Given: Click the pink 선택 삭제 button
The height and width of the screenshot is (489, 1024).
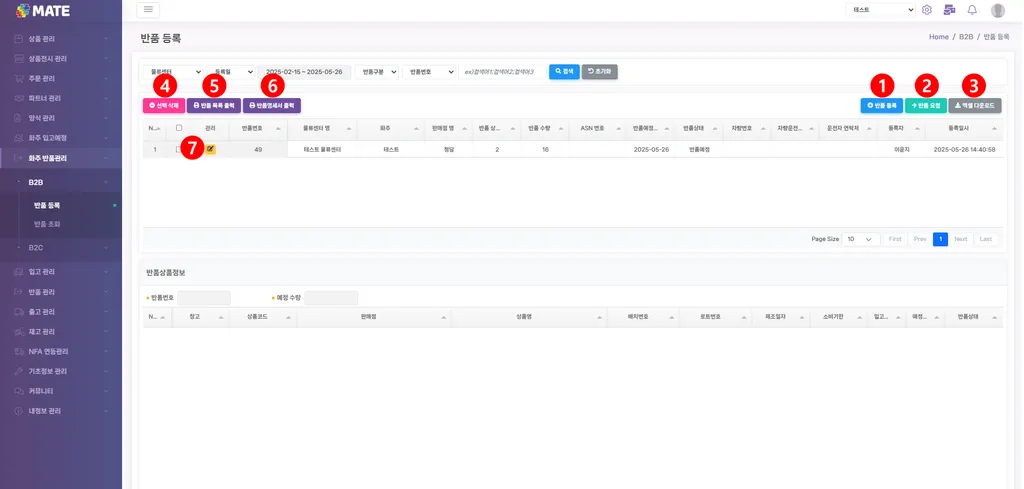Looking at the screenshot, I should coord(164,105).
